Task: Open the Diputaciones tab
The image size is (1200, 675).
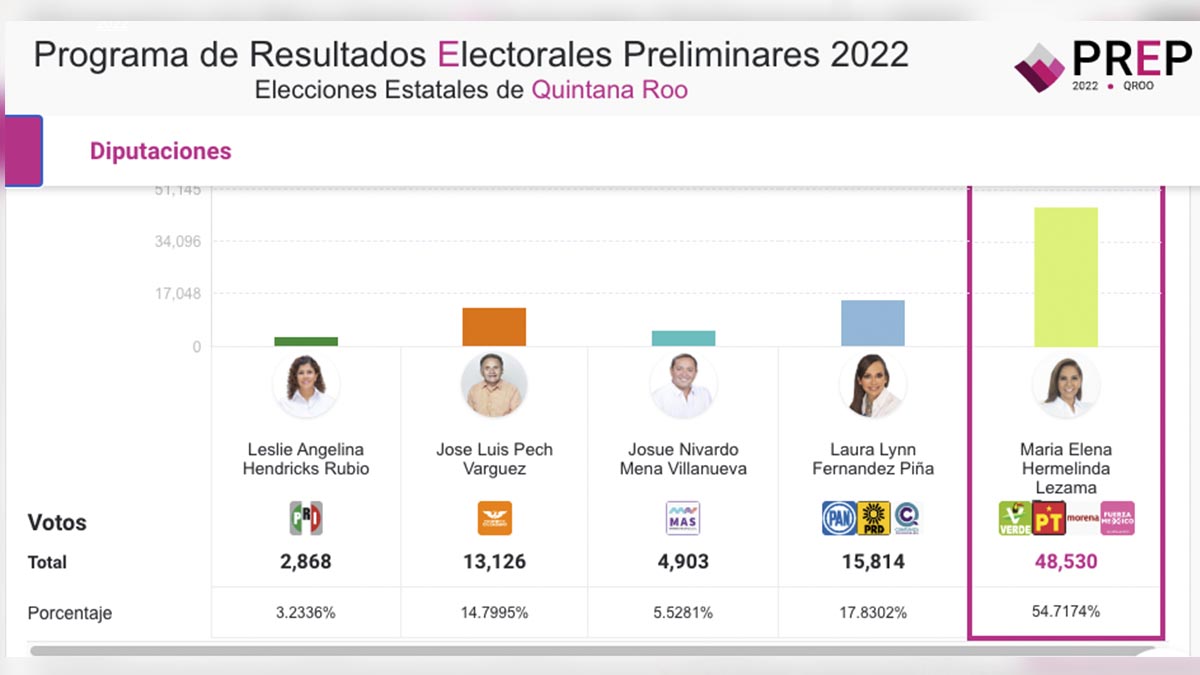Action: coord(160,151)
